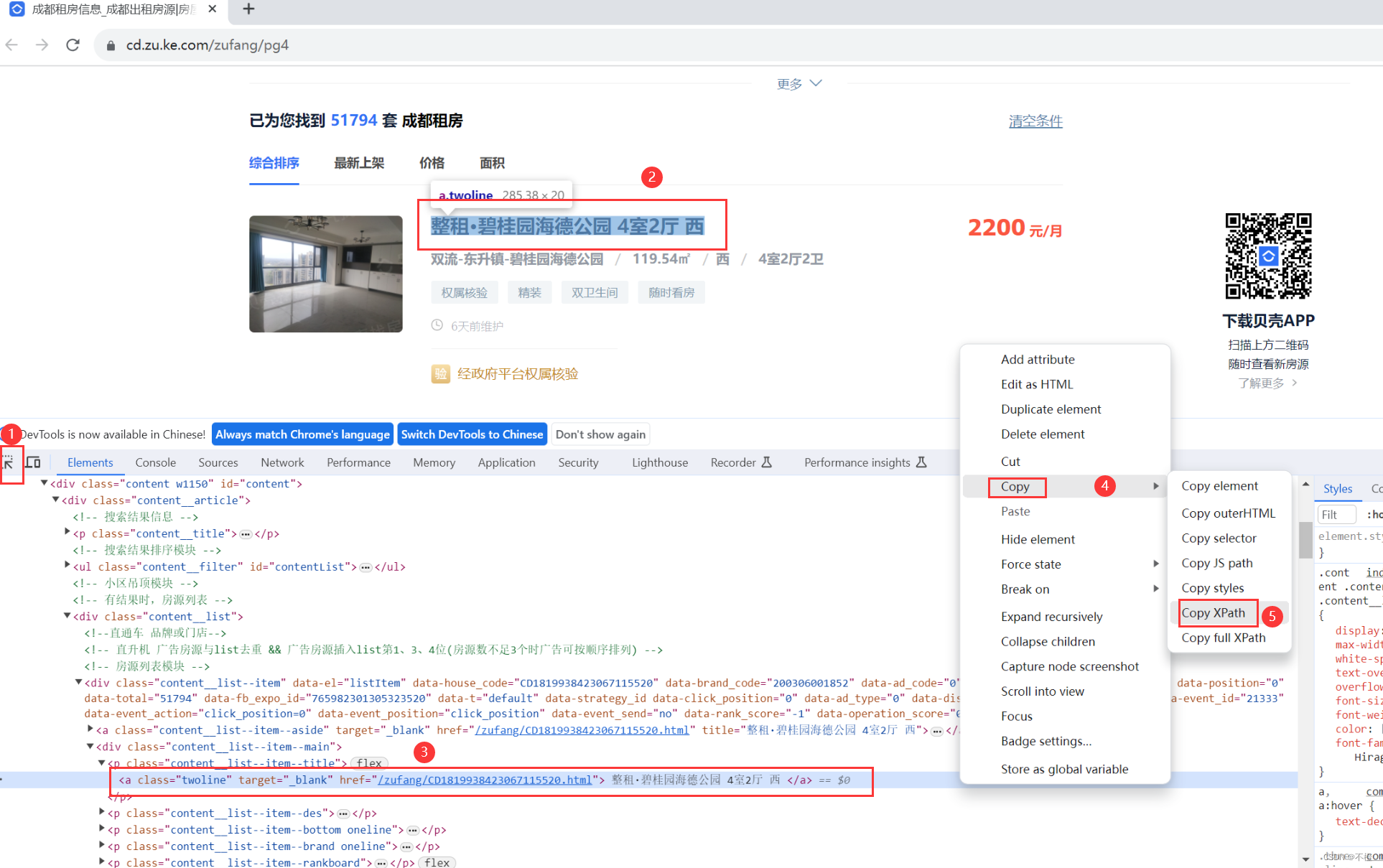Screen dimensions: 1383x868
Task: Close the 成都租房信息 browser tab
Action: tap(212, 9)
